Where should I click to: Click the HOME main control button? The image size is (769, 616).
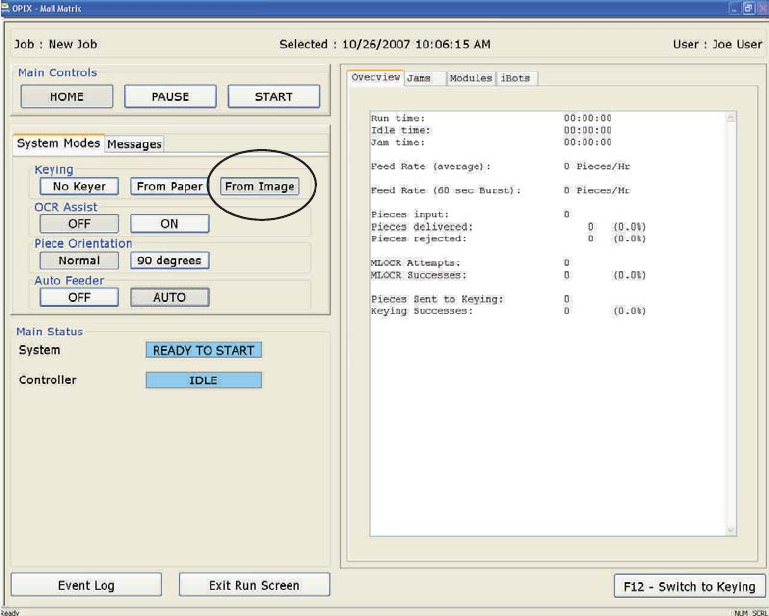point(67,97)
